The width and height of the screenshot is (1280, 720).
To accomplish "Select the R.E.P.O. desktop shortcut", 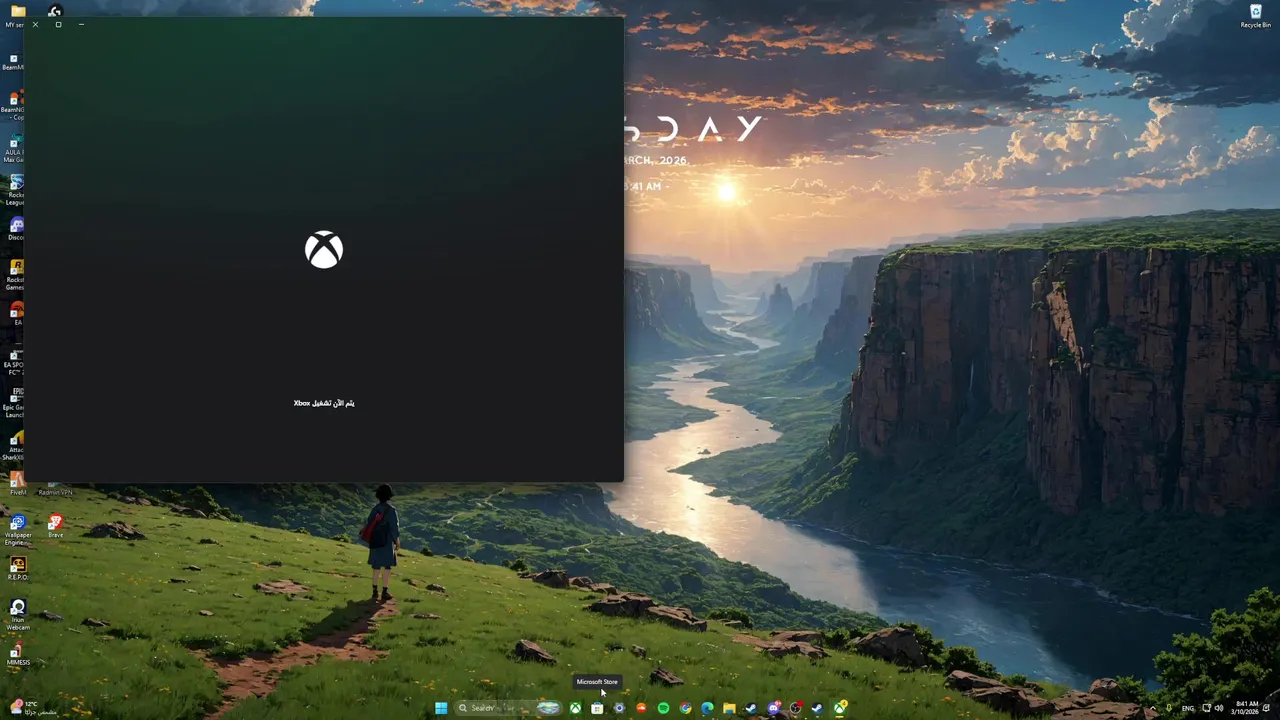I will click(x=17, y=568).
